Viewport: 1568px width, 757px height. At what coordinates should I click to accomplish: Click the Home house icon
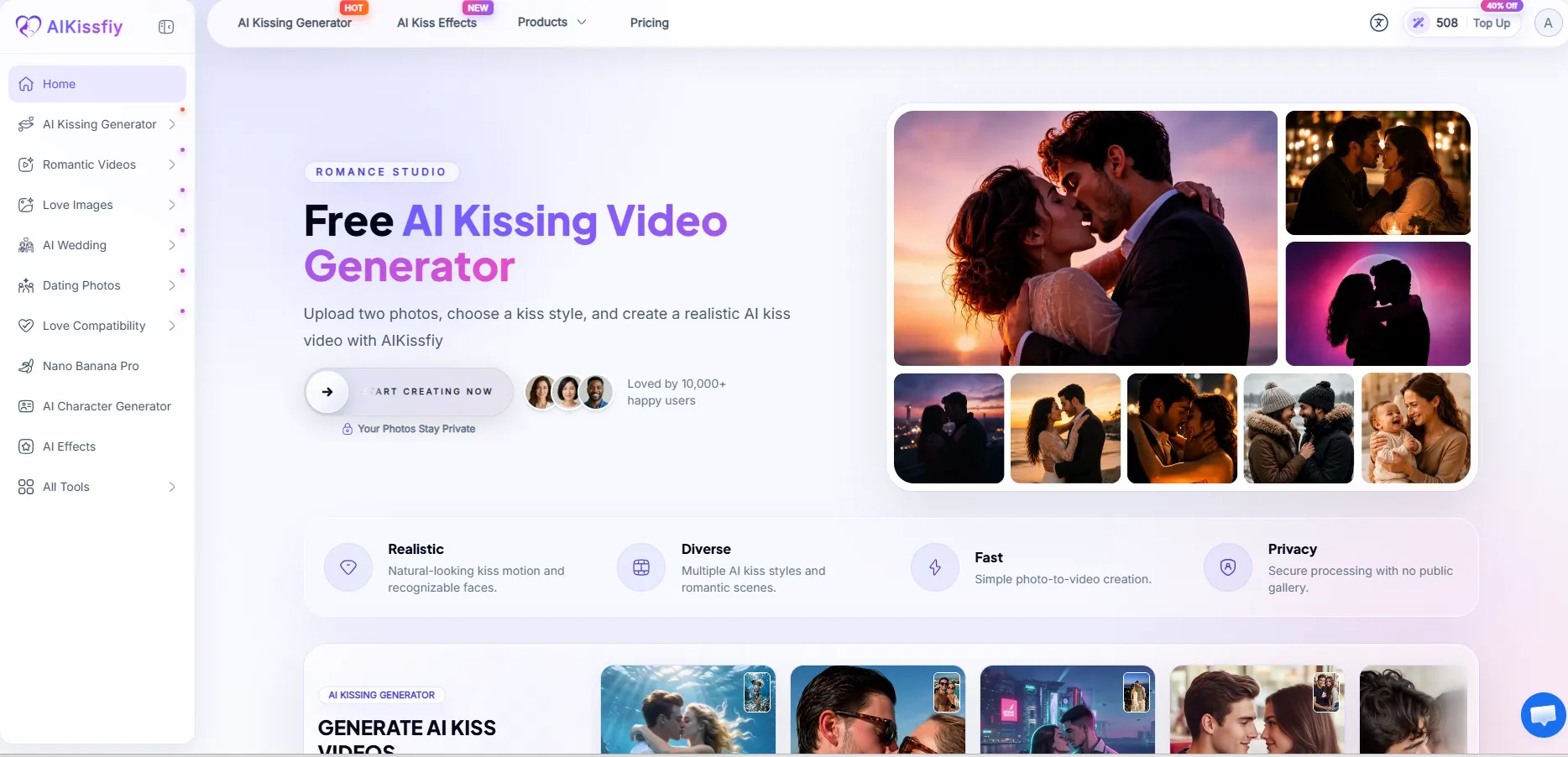coord(26,84)
